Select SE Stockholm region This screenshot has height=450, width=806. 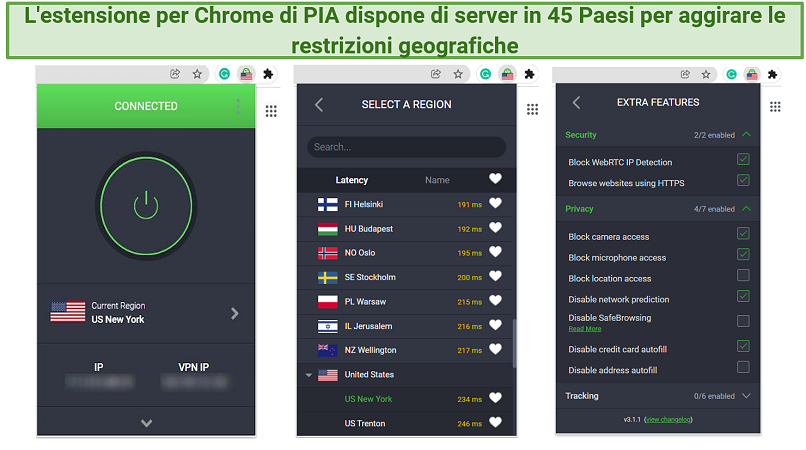pos(406,277)
